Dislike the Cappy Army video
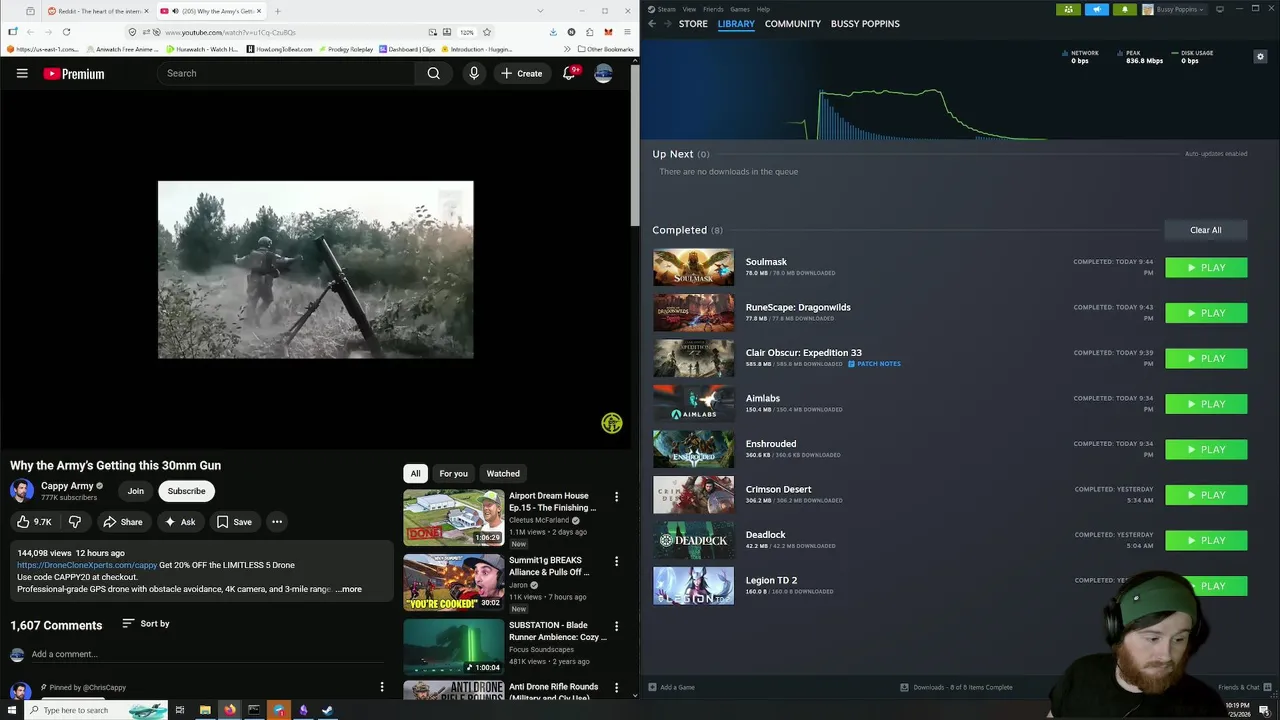1280x720 pixels. [x=75, y=522]
